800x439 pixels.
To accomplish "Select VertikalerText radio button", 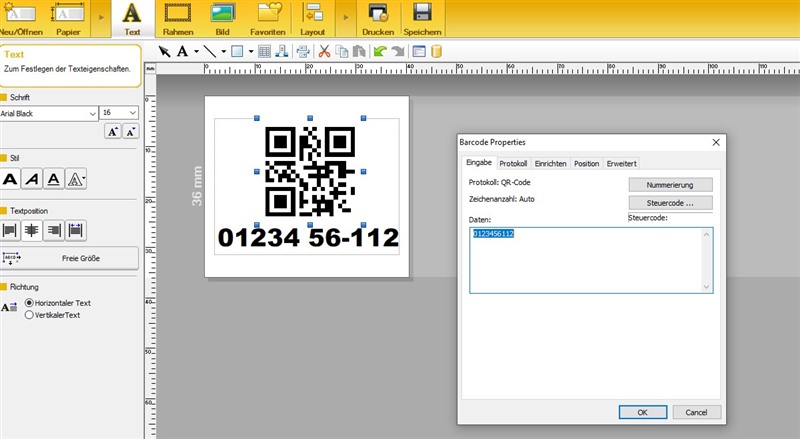I will 29,314.
